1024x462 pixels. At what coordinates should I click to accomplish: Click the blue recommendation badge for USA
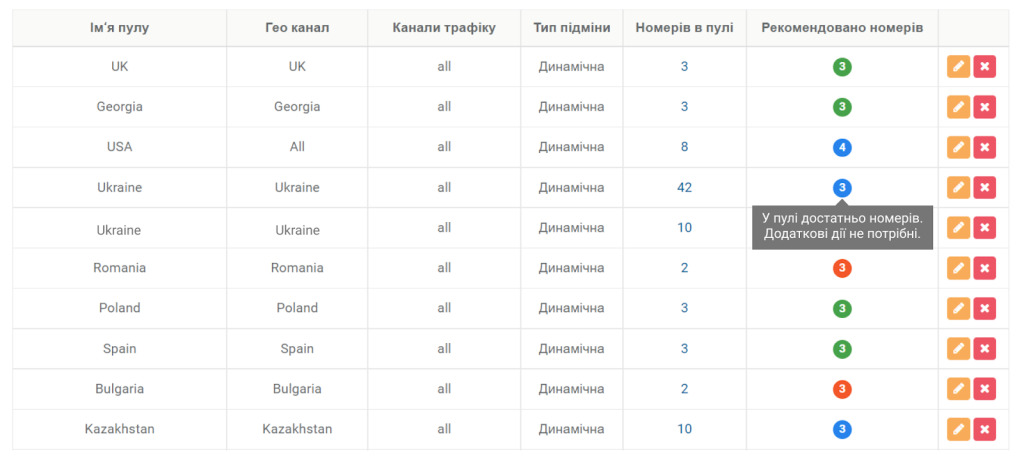(x=842, y=148)
